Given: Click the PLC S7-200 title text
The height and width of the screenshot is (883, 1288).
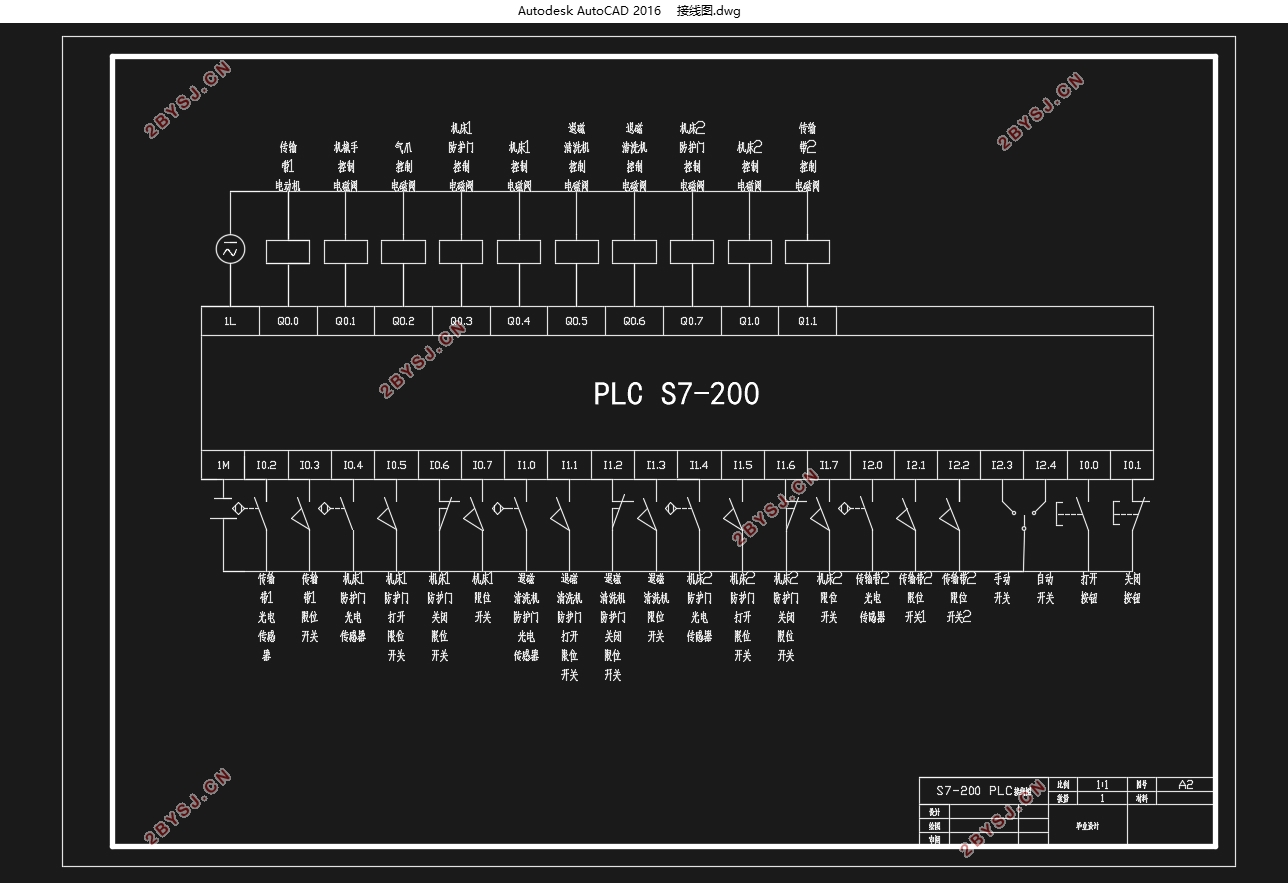Looking at the screenshot, I should click(676, 393).
